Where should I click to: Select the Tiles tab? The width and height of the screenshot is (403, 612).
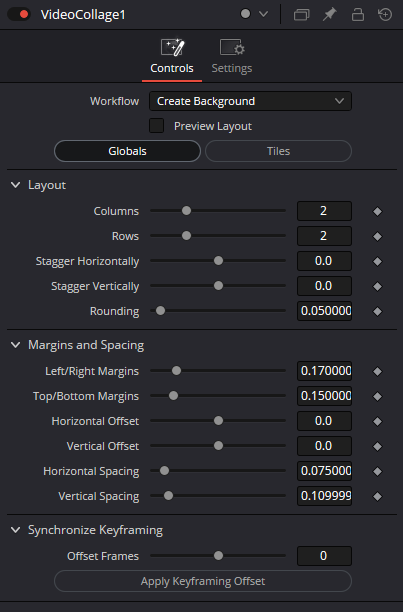point(278,151)
